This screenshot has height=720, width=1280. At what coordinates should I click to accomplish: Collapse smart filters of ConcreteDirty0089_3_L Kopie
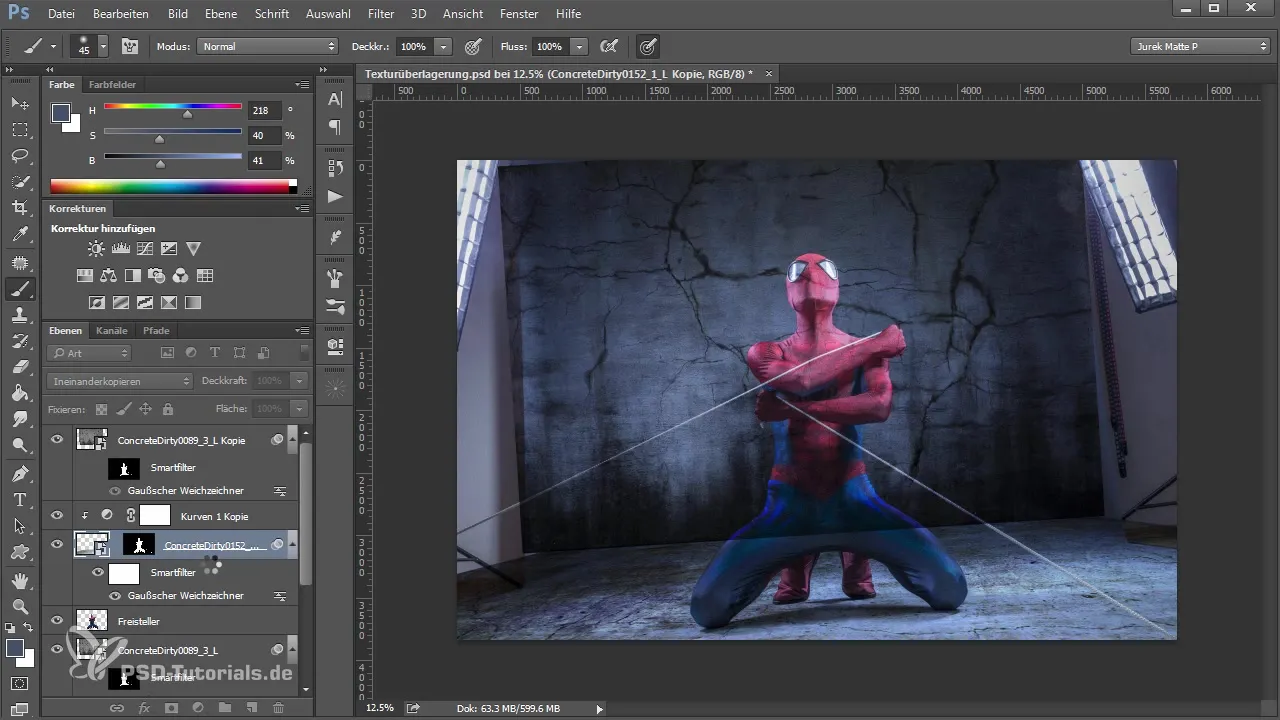tap(293, 439)
